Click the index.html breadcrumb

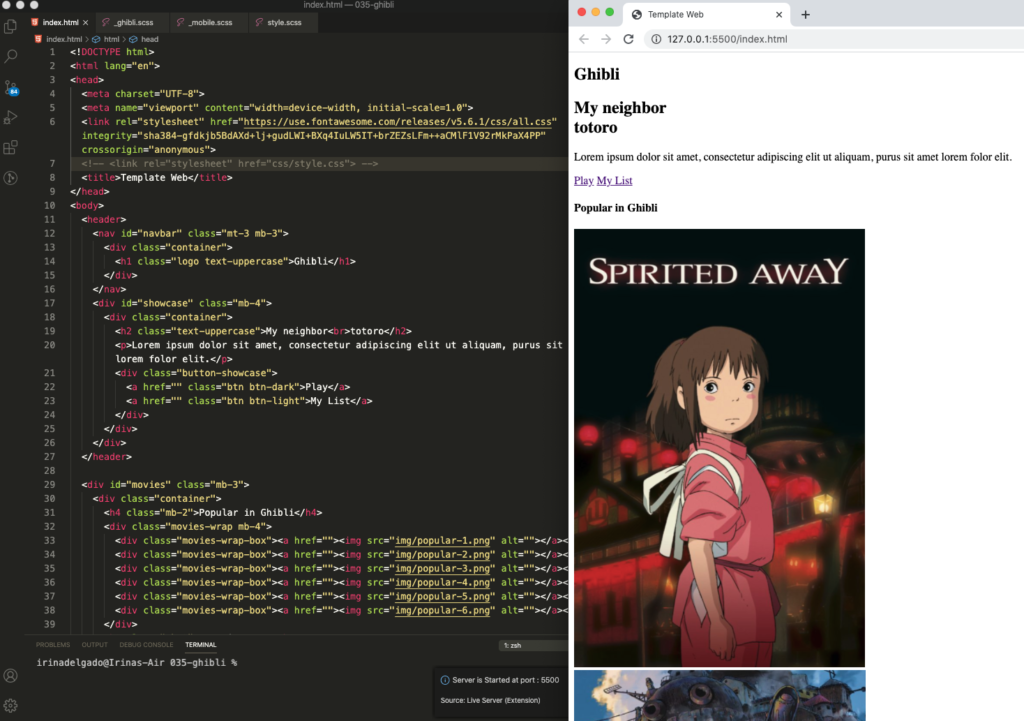point(64,39)
